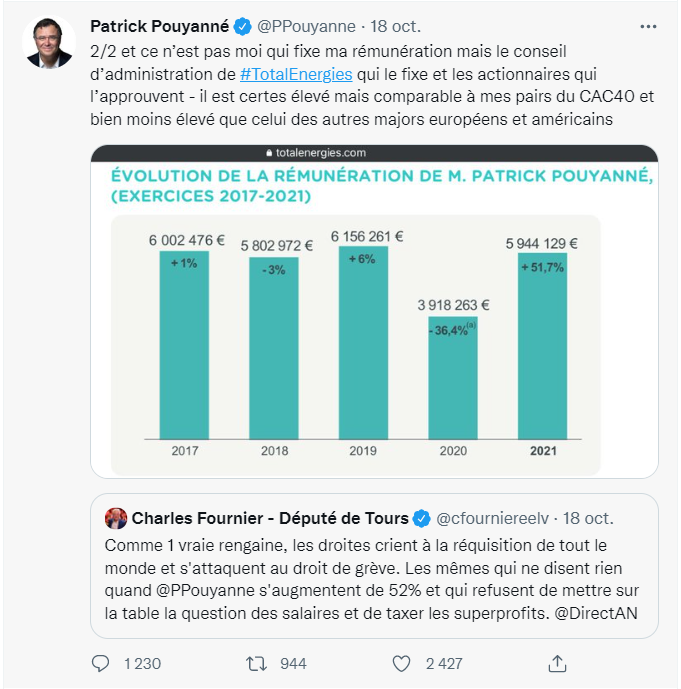Open the three-dot more options menu
Viewport: 681px width, 689px height.
[x=648, y=27]
